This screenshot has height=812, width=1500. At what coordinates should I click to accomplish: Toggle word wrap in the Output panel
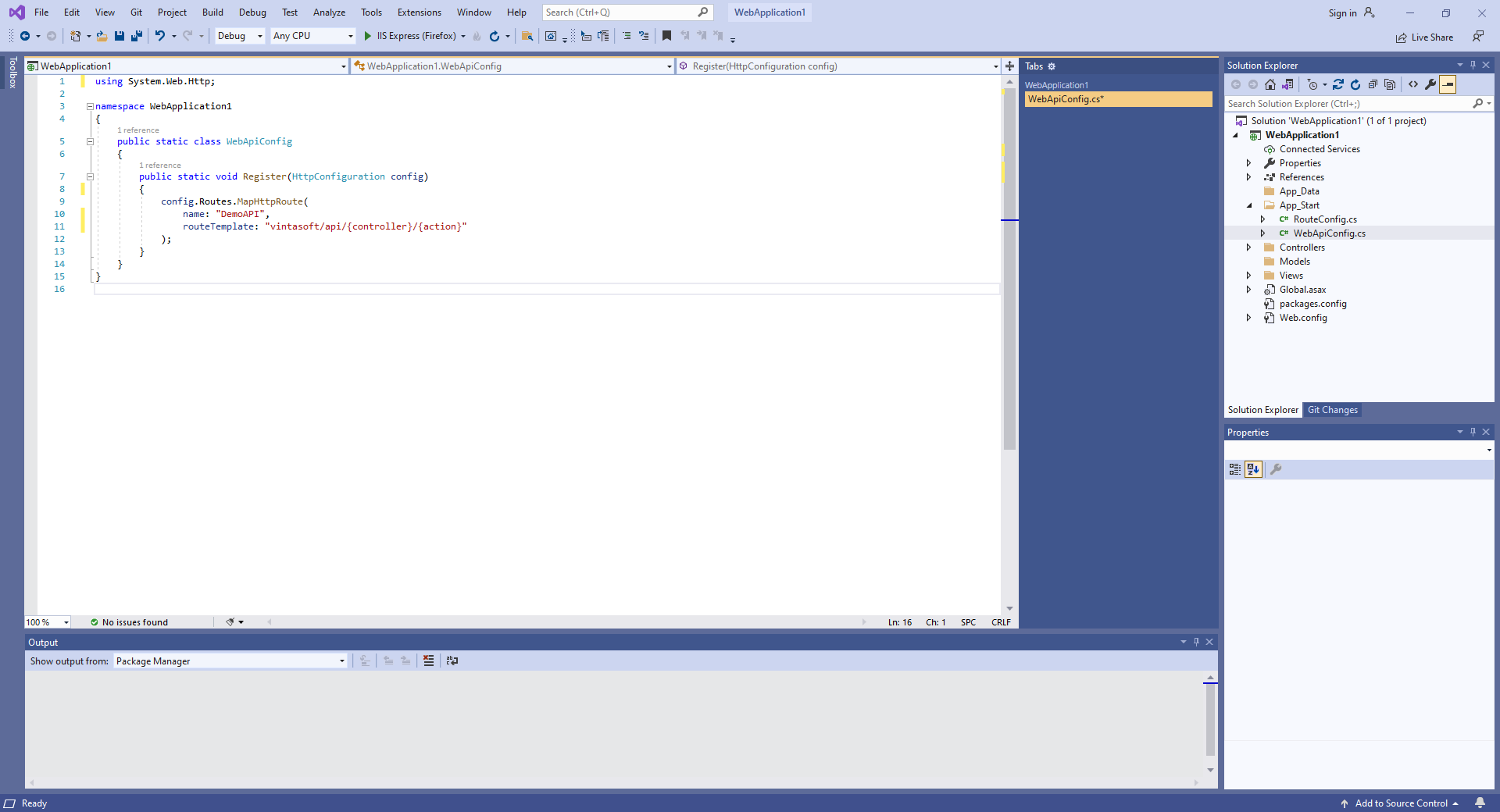click(452, 661)
